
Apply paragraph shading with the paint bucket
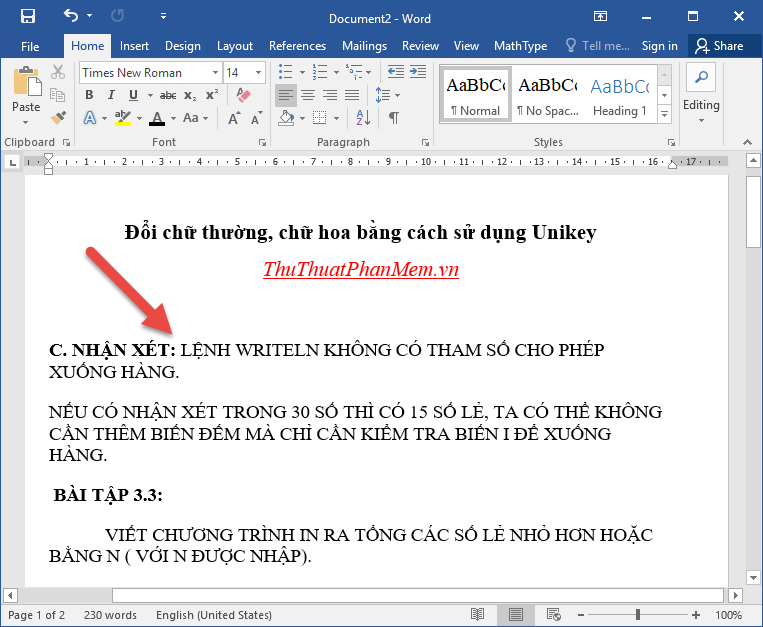[x=287, y=118]
